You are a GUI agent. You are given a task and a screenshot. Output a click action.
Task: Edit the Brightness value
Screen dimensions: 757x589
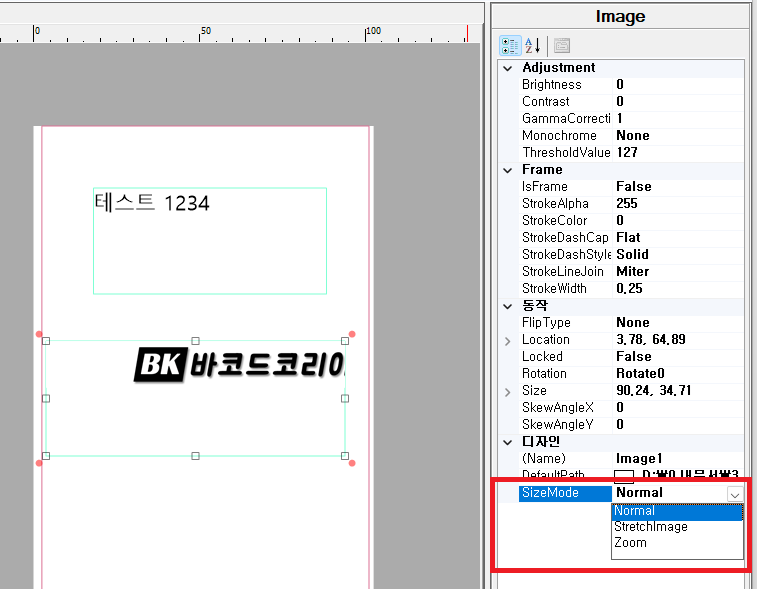(678, 85)
